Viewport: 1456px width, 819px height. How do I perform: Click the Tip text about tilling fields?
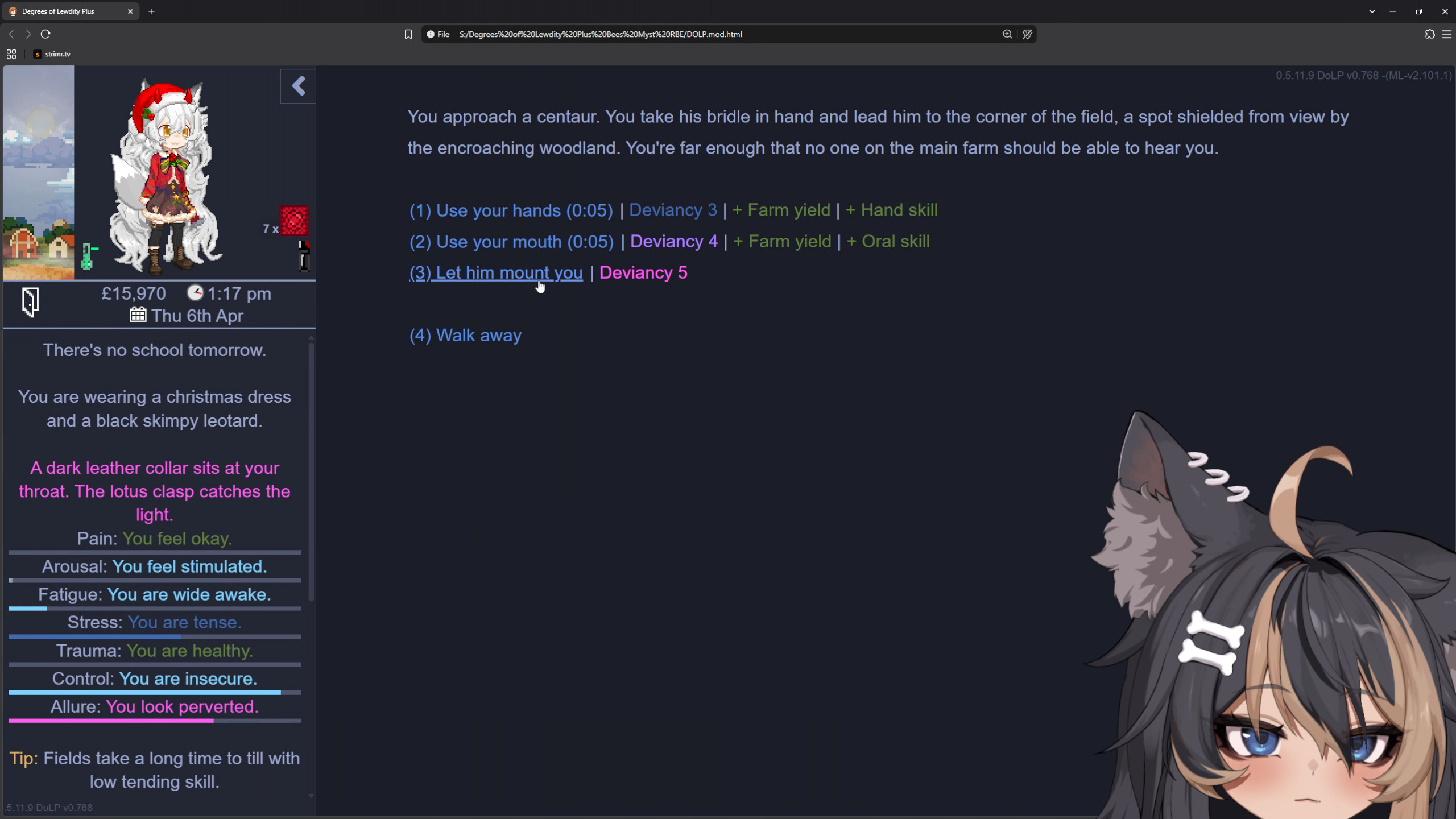pos(155,770)
